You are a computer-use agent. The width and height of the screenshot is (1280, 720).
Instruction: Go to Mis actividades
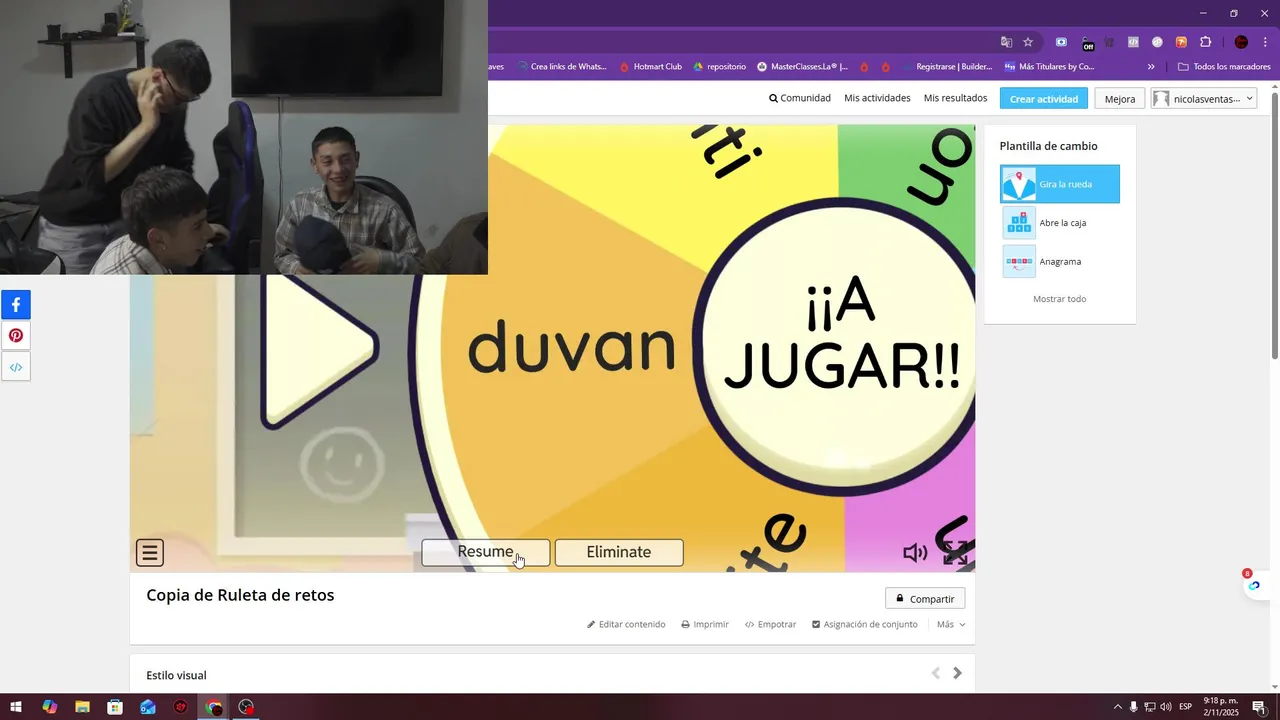tap(877, 98)
